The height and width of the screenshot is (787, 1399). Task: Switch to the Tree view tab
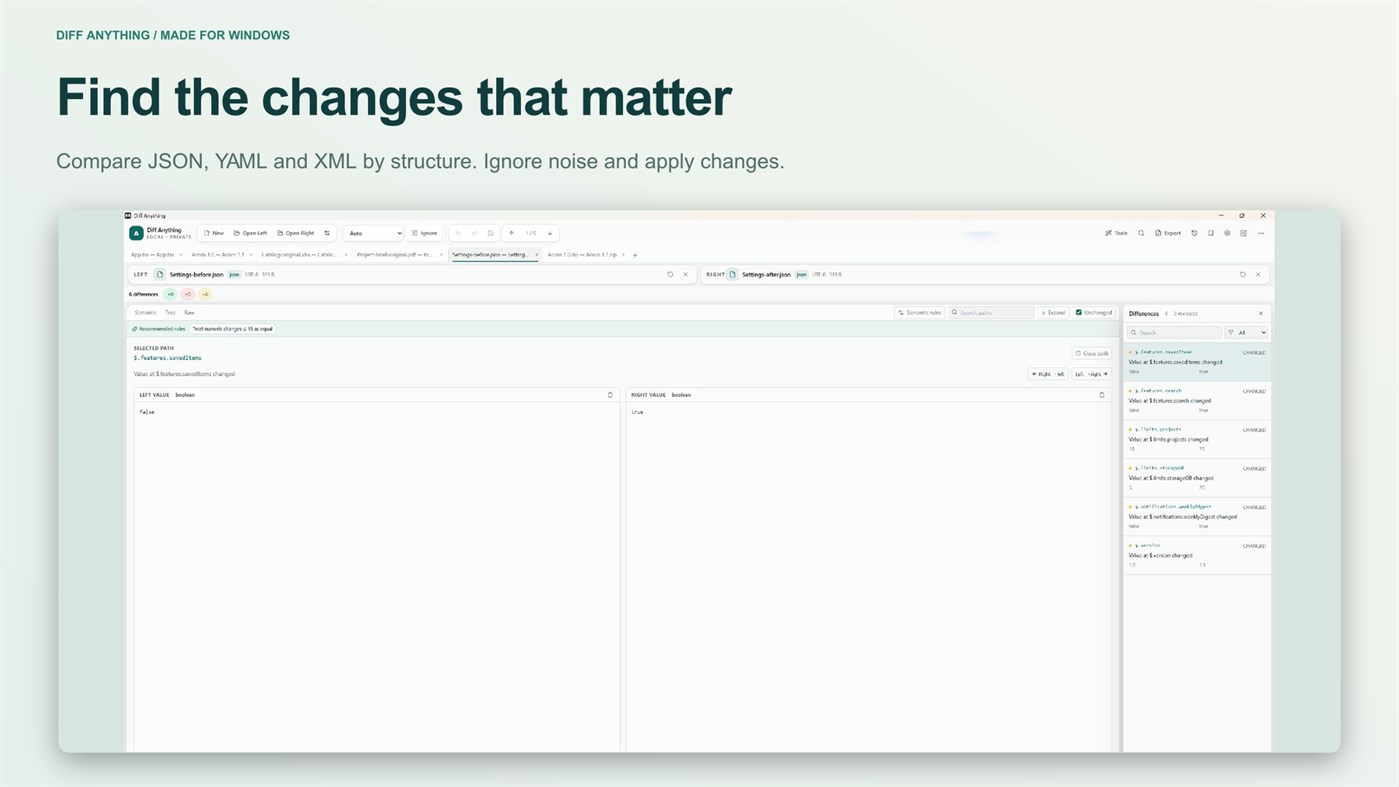point(170,313)
